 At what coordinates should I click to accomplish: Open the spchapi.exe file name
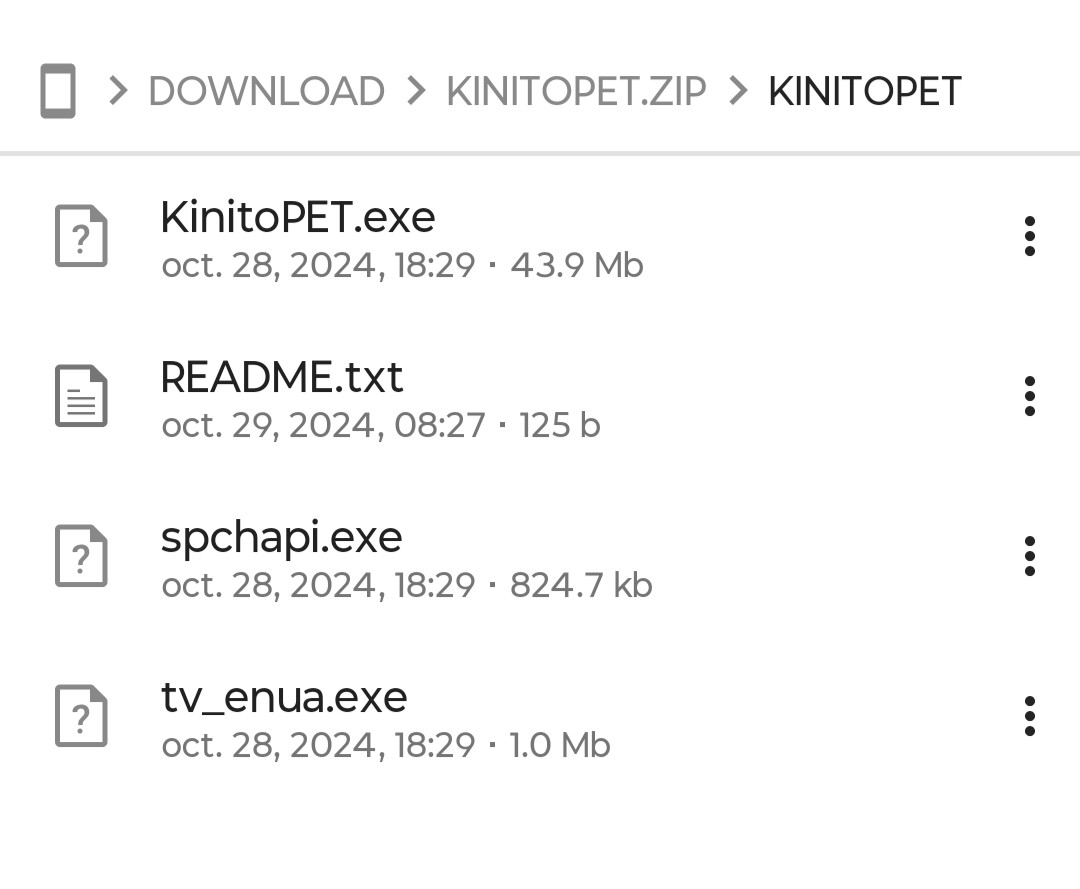coord(282,537)
